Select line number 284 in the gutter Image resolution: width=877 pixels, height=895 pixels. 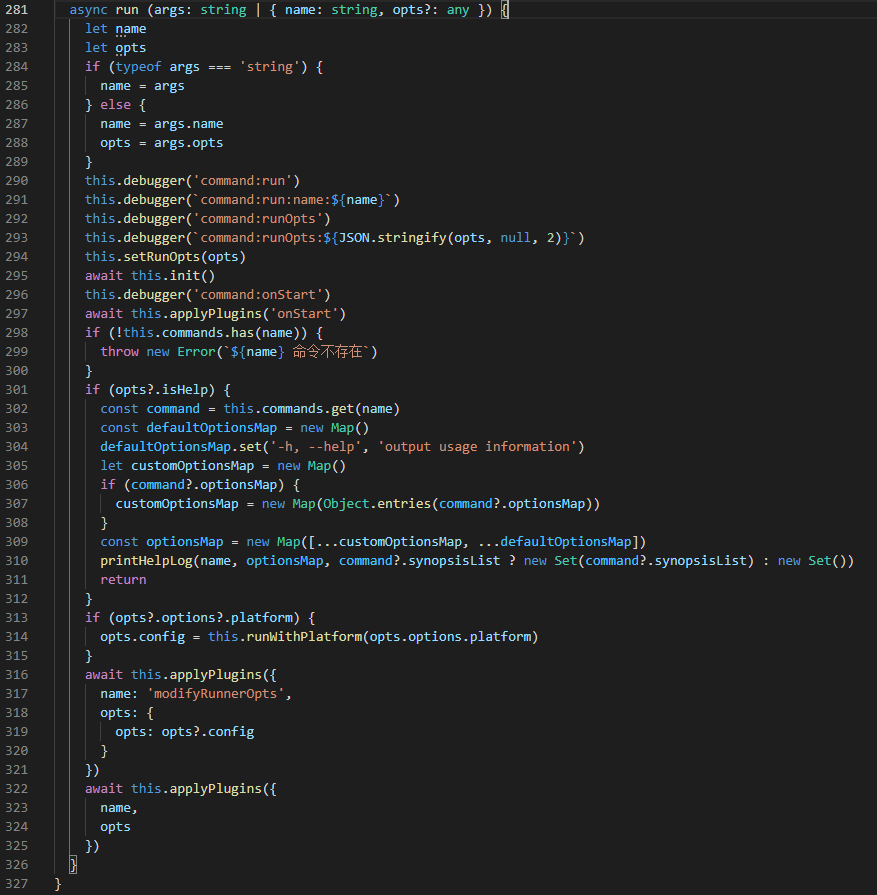(17, 67)
